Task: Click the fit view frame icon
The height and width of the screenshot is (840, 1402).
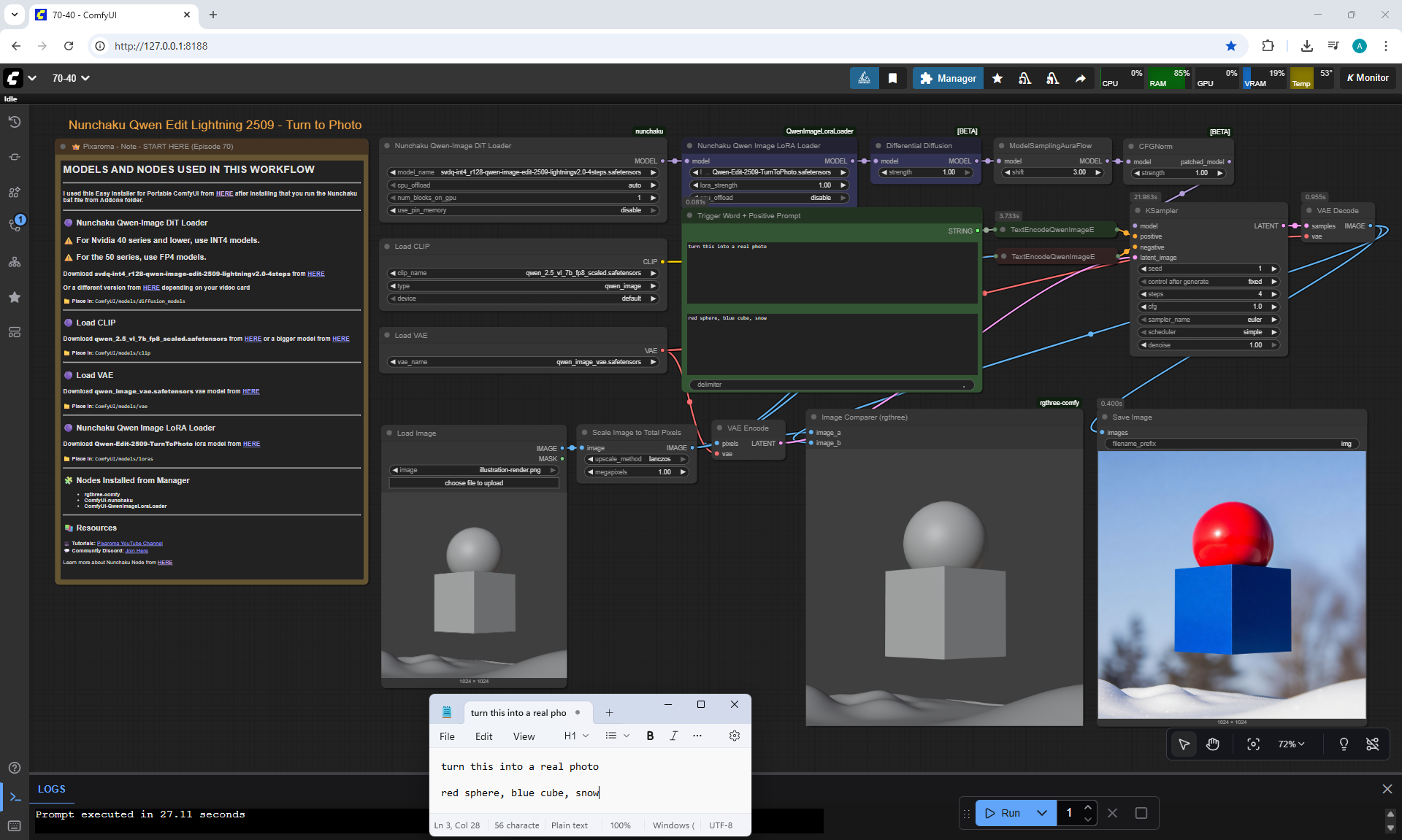Action: click(1253, 744)
